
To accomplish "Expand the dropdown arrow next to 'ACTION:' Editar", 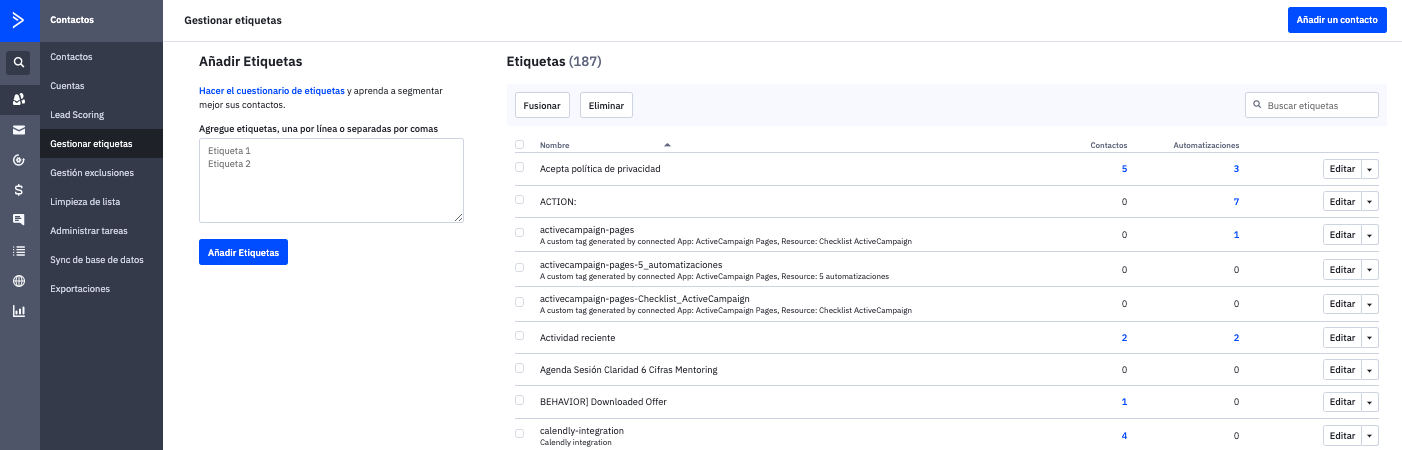I will point(1370,202).
